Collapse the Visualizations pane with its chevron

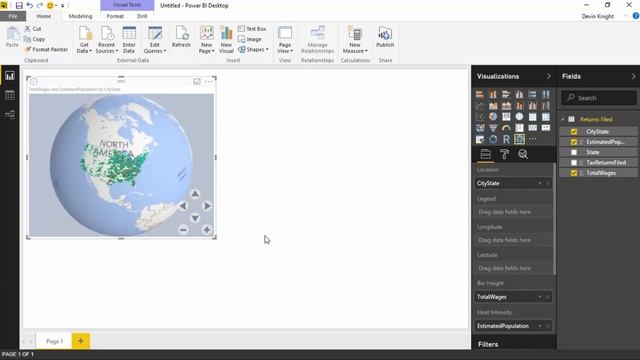(548, 76)
